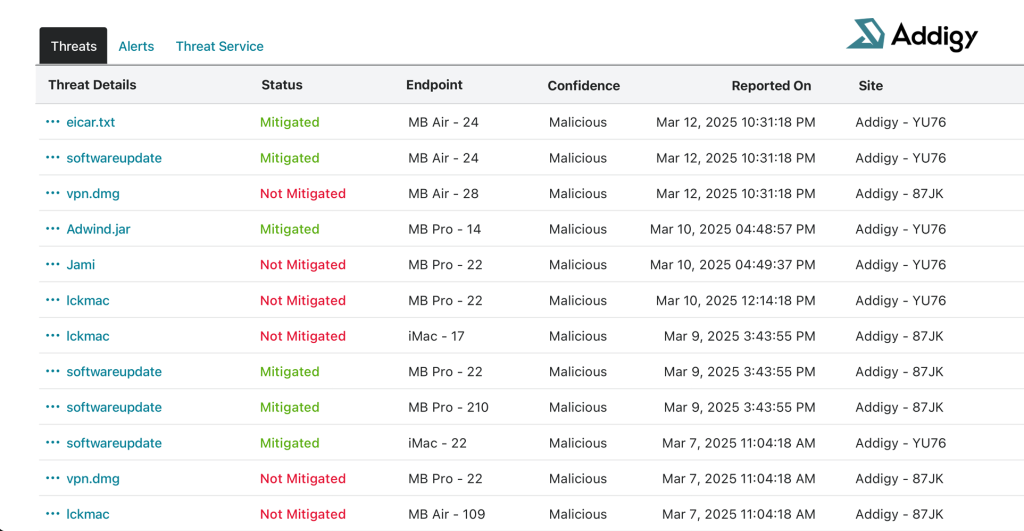This screenshot has height=531, width=1024.
Task: Expand actions for softwareupdate on iMac - 22
Action: coord(53,443)
